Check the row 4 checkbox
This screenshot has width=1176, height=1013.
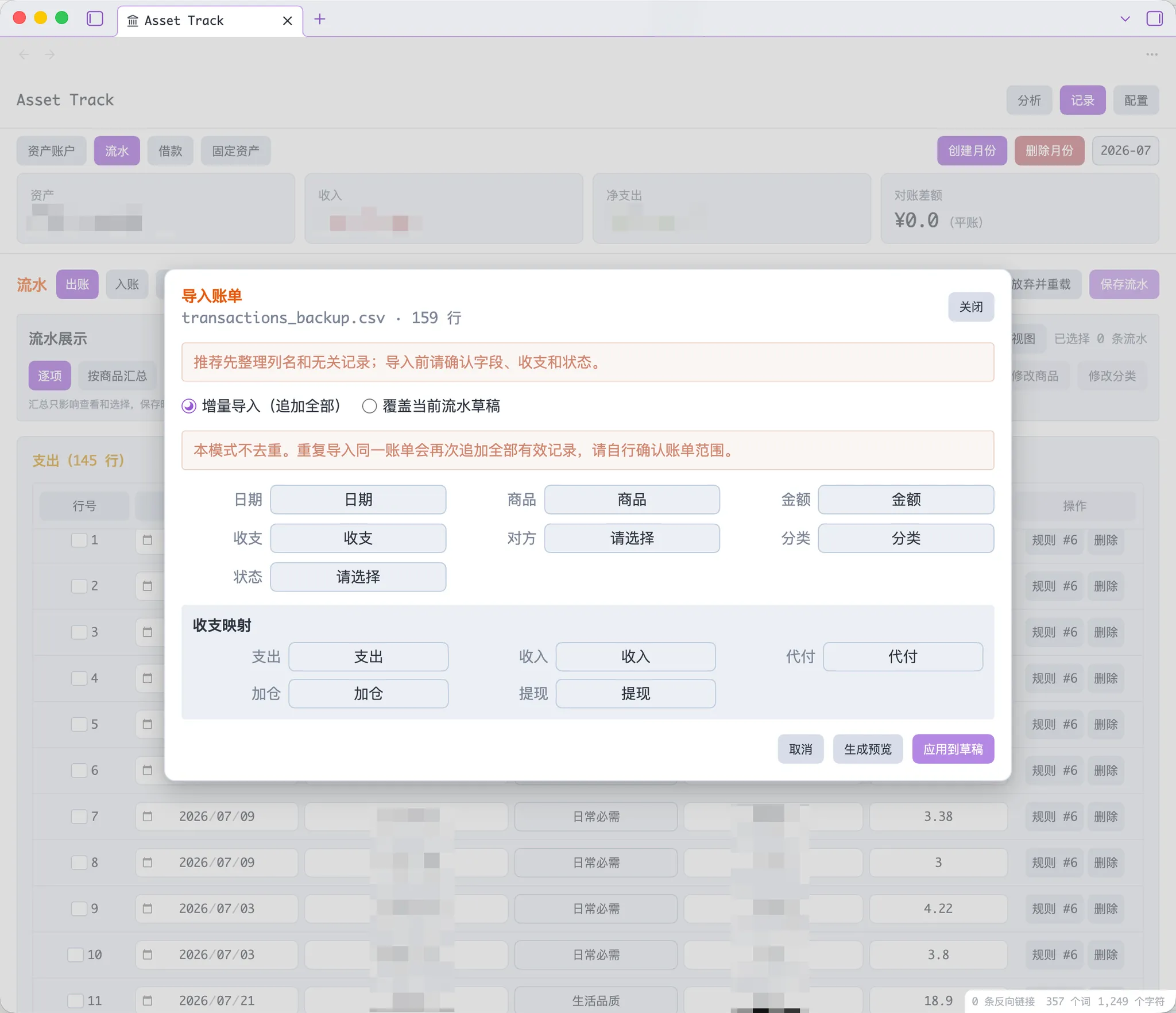(79, 678)
